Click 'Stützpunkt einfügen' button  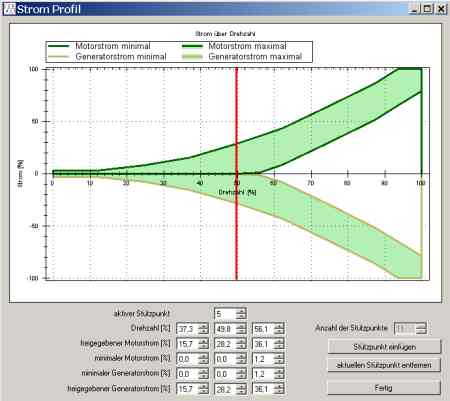tap(384, 347)
